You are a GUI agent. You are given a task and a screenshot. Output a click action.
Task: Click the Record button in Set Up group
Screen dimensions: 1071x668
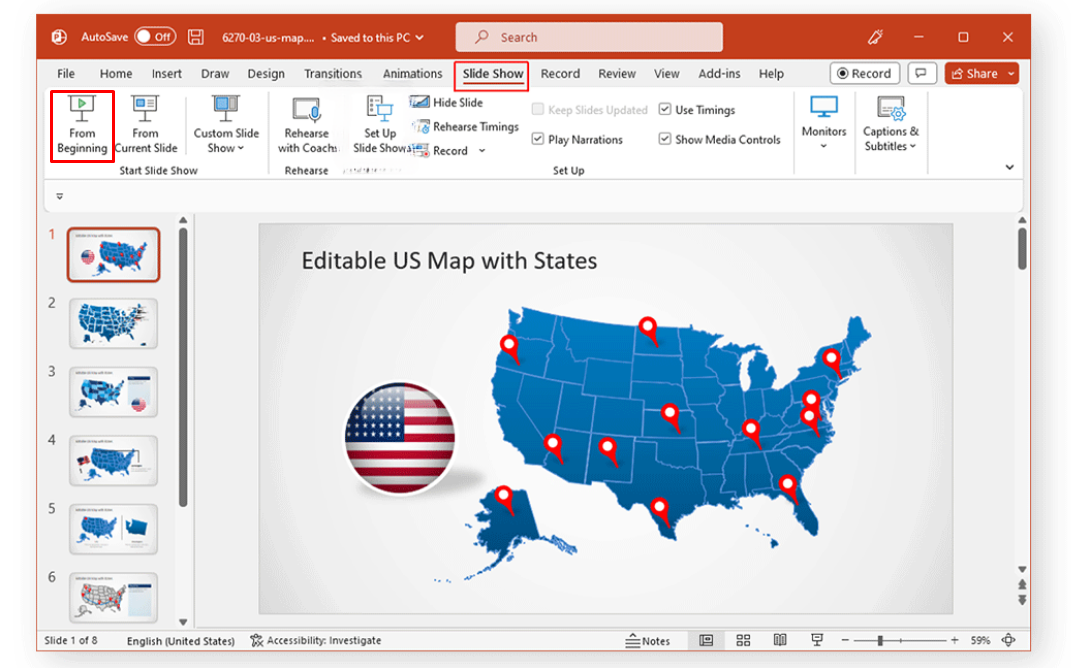point(440,151)
